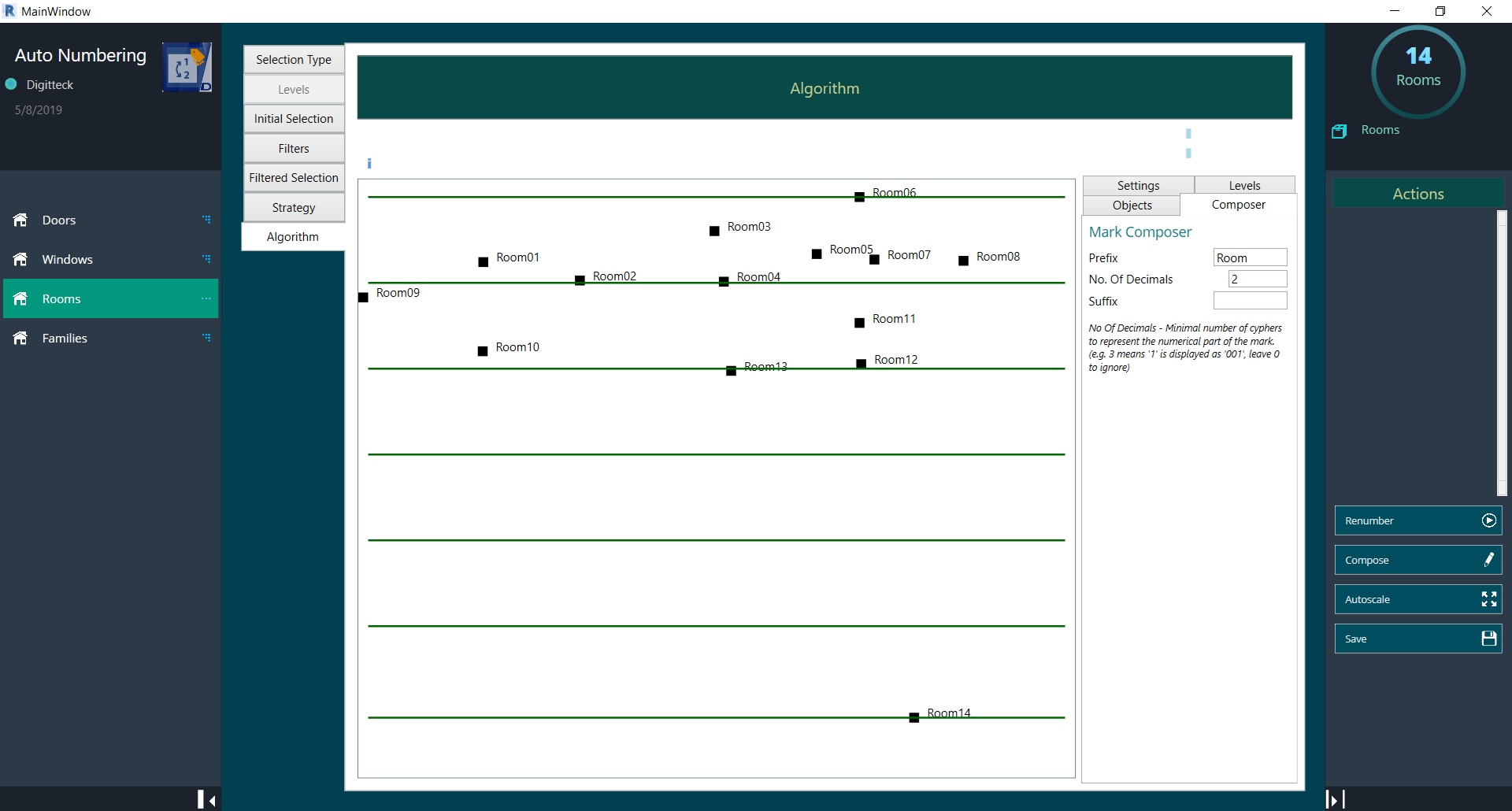1512x811 pixels.
Task: Select the Composer tab
Action: [x=1239, y=205]
